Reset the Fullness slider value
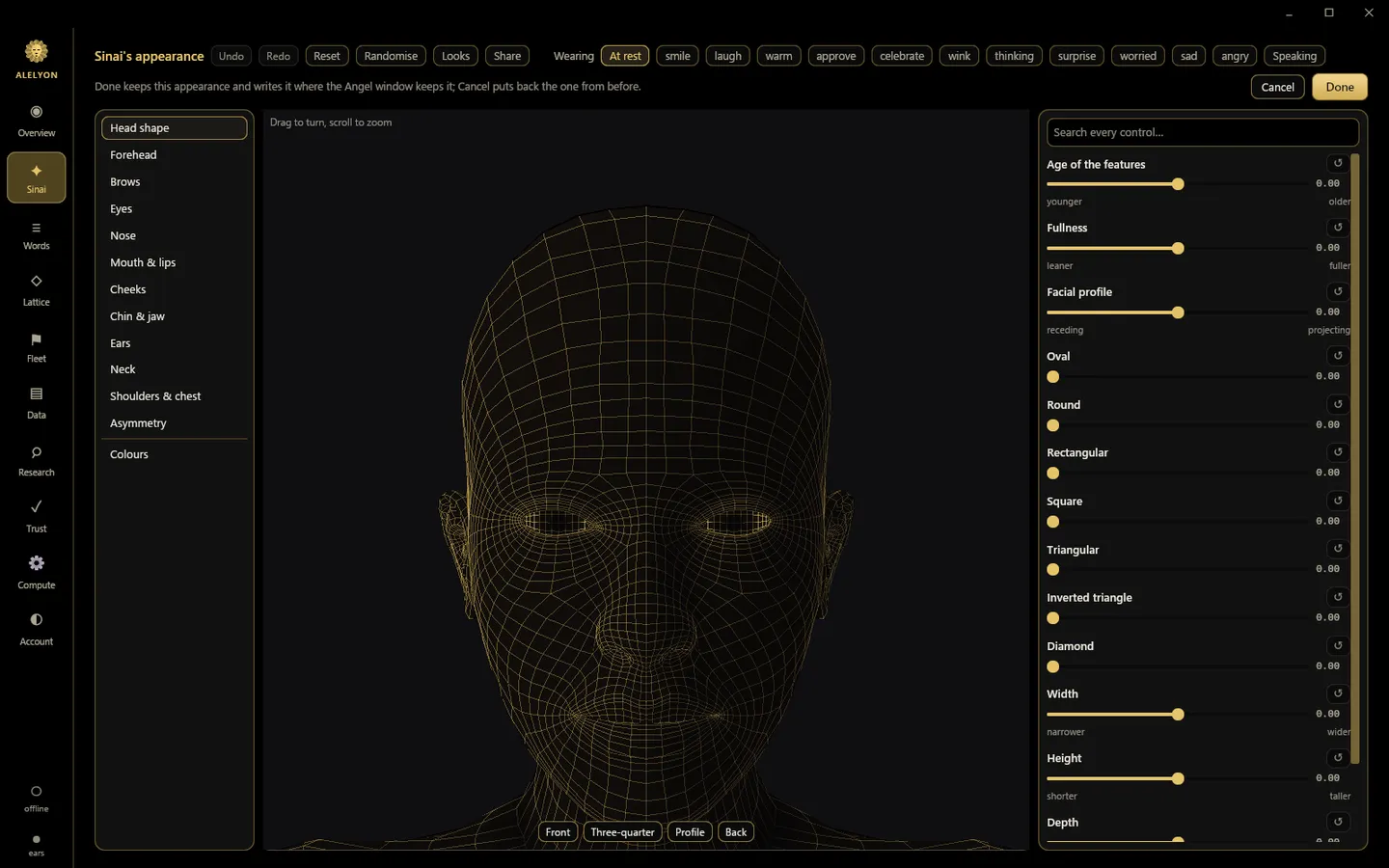 click(x=1337, y=228)
